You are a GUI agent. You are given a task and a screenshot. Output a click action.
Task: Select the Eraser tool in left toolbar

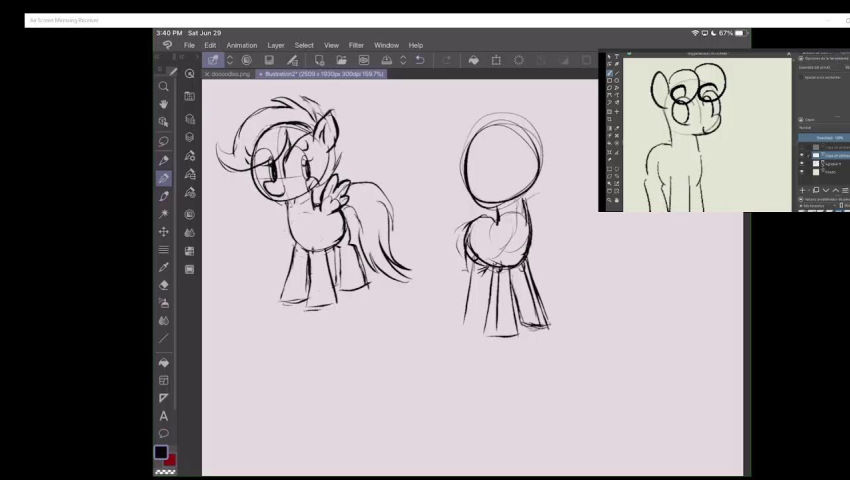tap(164, 285)
